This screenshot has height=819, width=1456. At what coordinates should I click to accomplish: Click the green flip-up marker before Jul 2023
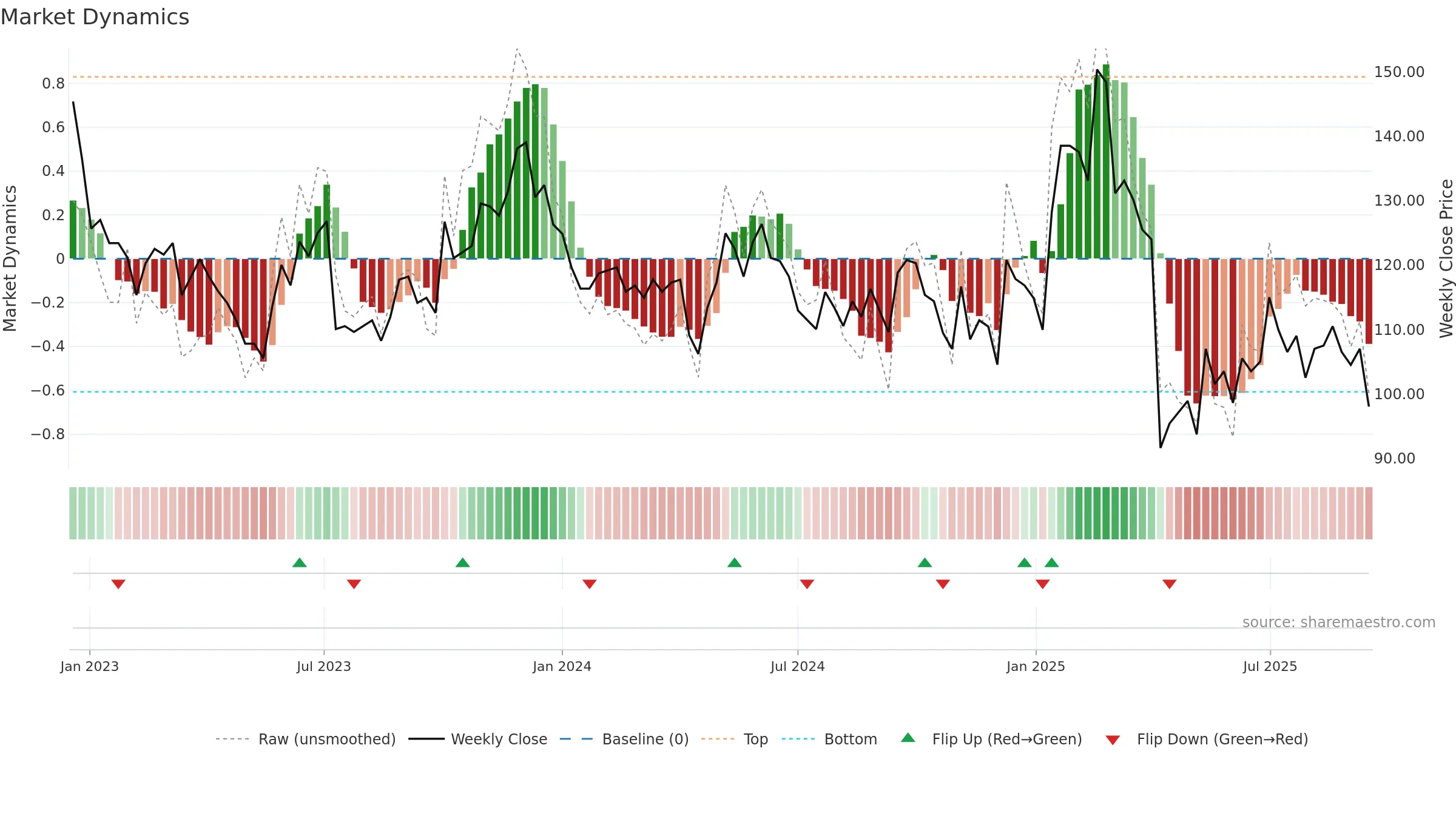coord(300,562)
